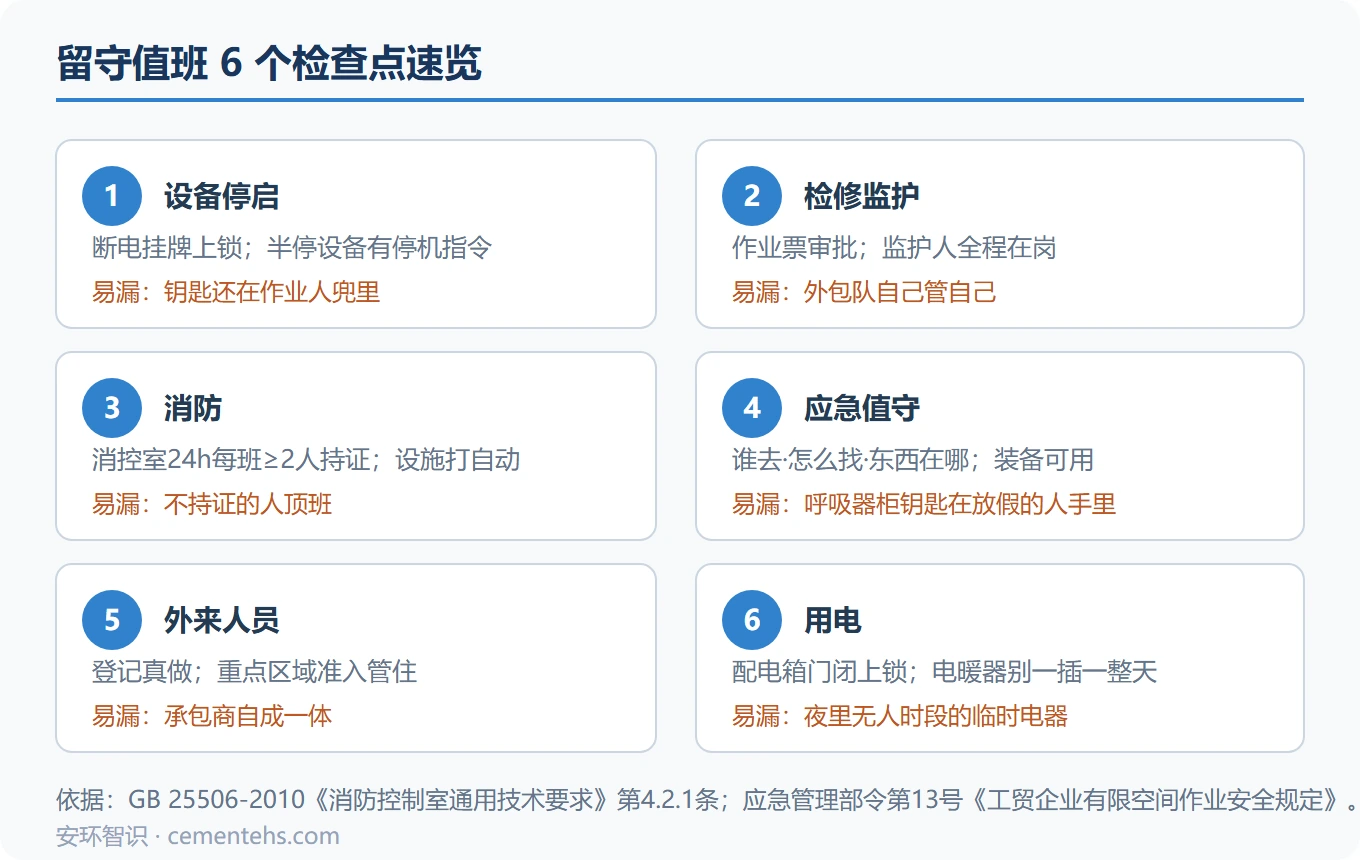1360x860 pixels.
Task: Click the warning 易漏：不持证的人顶班
Action: point(212,504)
